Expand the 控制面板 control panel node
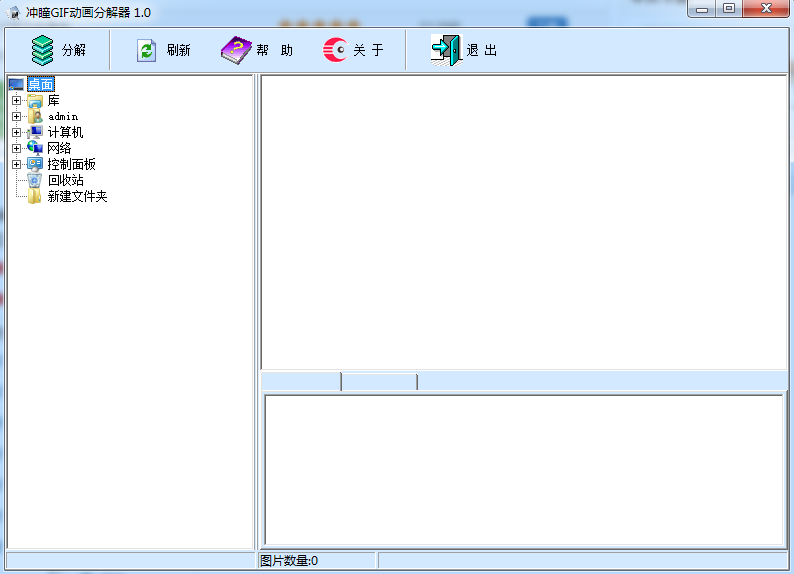Image resolution: width=794 pixels, height=574 pixels. [16, 164]
